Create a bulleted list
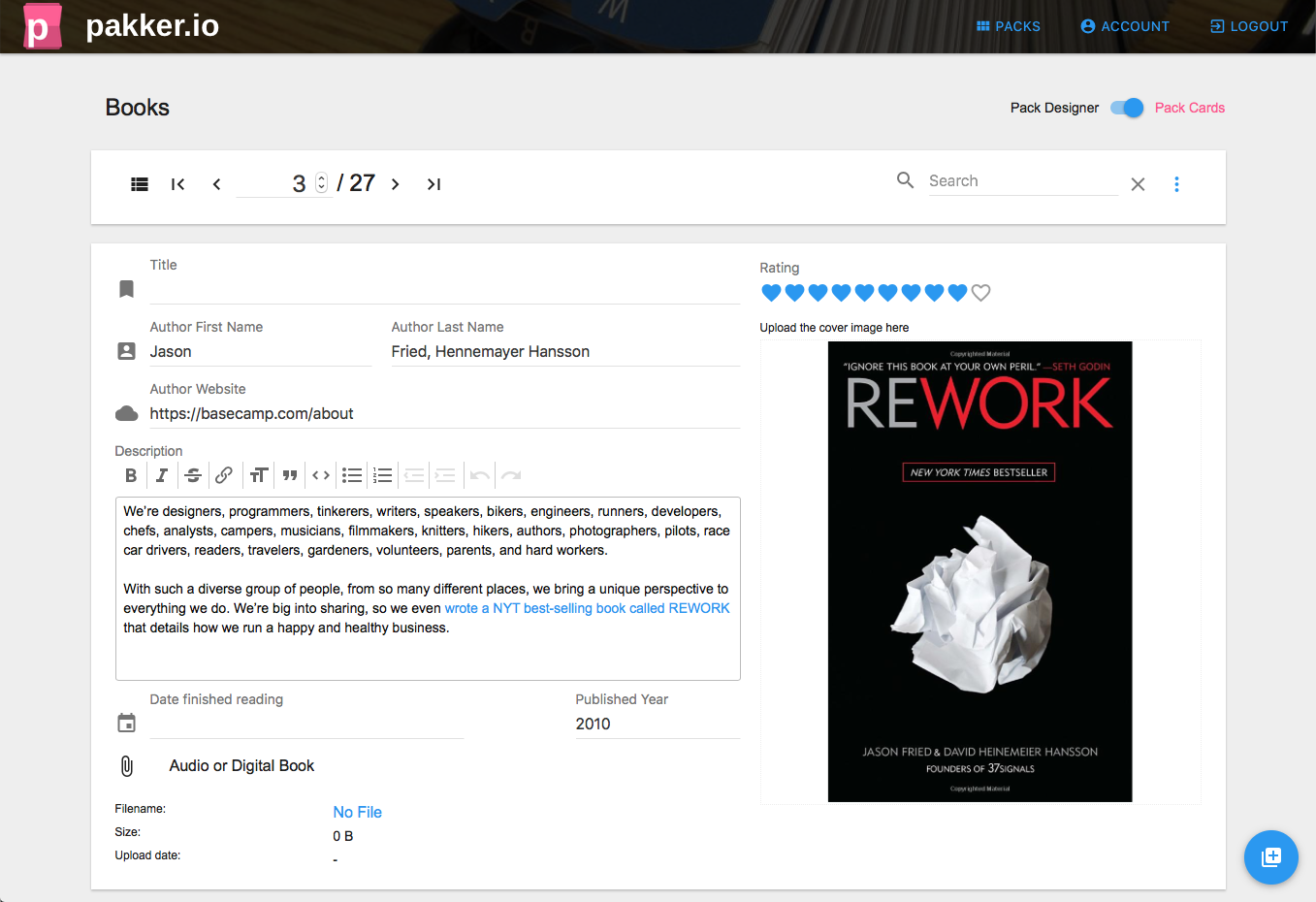 click(x=352, y=475)
